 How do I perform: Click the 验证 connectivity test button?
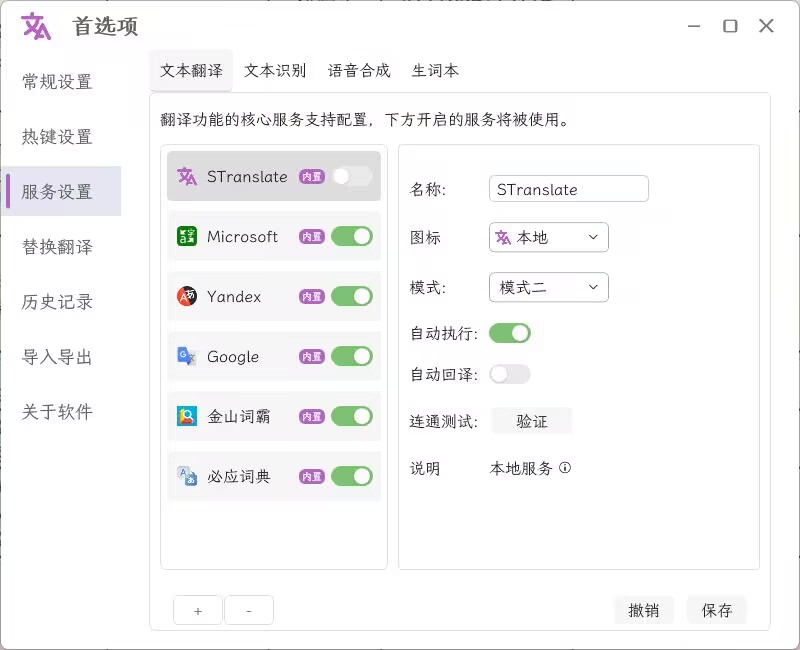click(x=532, y=421)
